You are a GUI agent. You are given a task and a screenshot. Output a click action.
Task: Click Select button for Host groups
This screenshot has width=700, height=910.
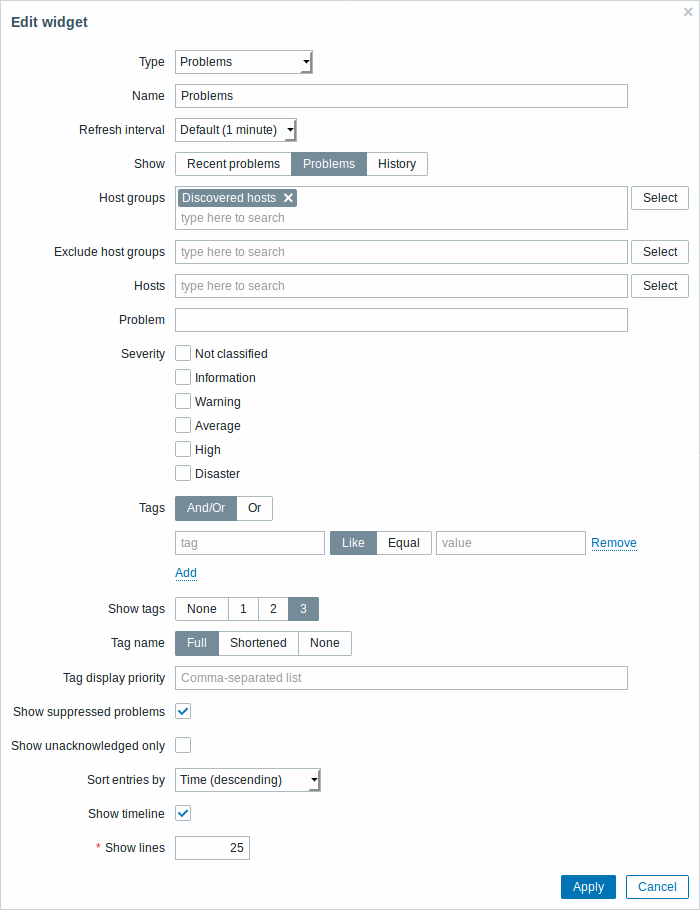click(660, 198)
